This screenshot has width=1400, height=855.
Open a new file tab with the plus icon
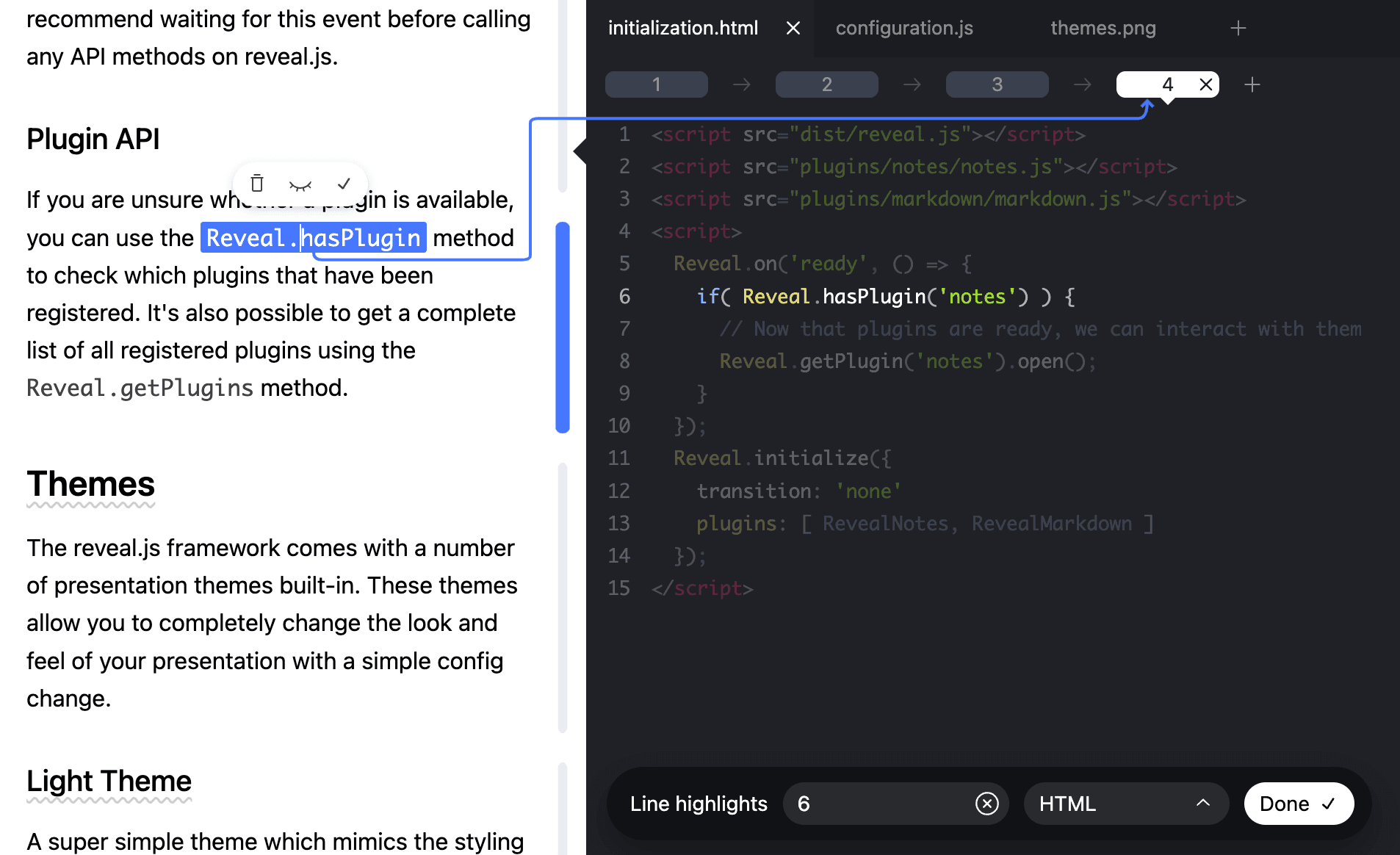click(x=1238, y=28)
